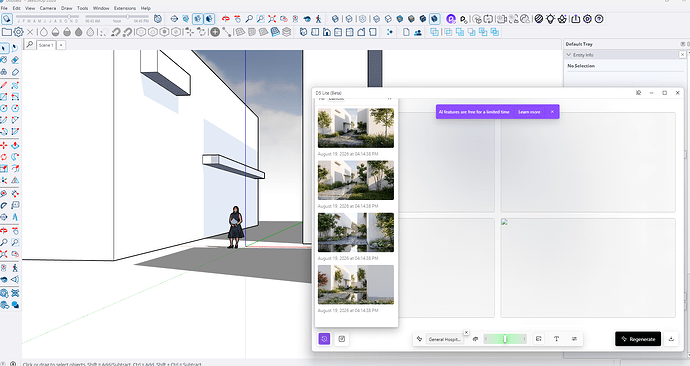Image resolution: width=690 pixels, height=366 pixels.
Task: Click the stacked layers icon in second toolbar
Action: (286, 32)
